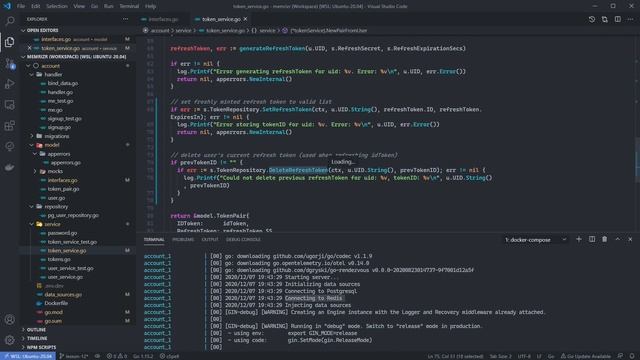Split the editor to the right
The width and height of the screenshot is (640, 360).
[x=618, y=19]
